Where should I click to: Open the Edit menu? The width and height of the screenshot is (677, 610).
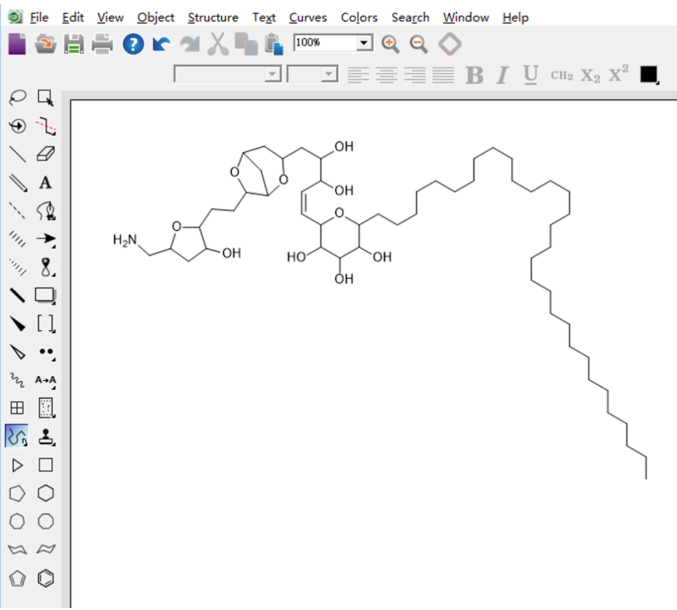tap(73, 18)
